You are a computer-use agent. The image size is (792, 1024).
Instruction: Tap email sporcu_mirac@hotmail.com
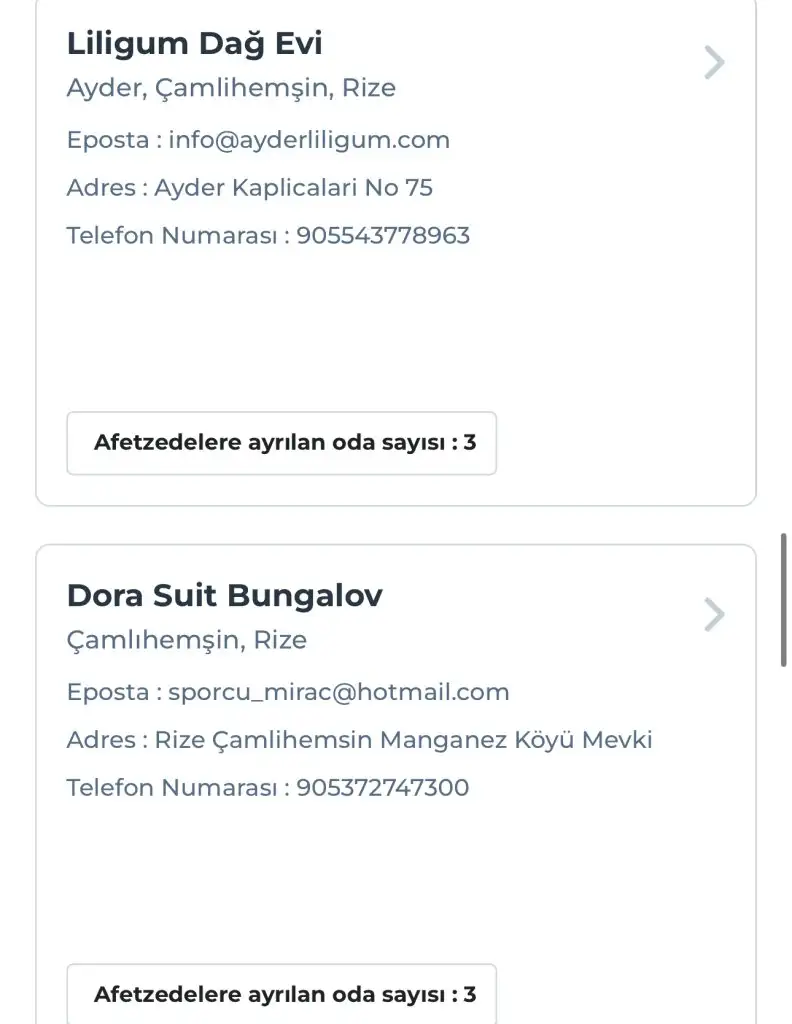coord(339,692)
